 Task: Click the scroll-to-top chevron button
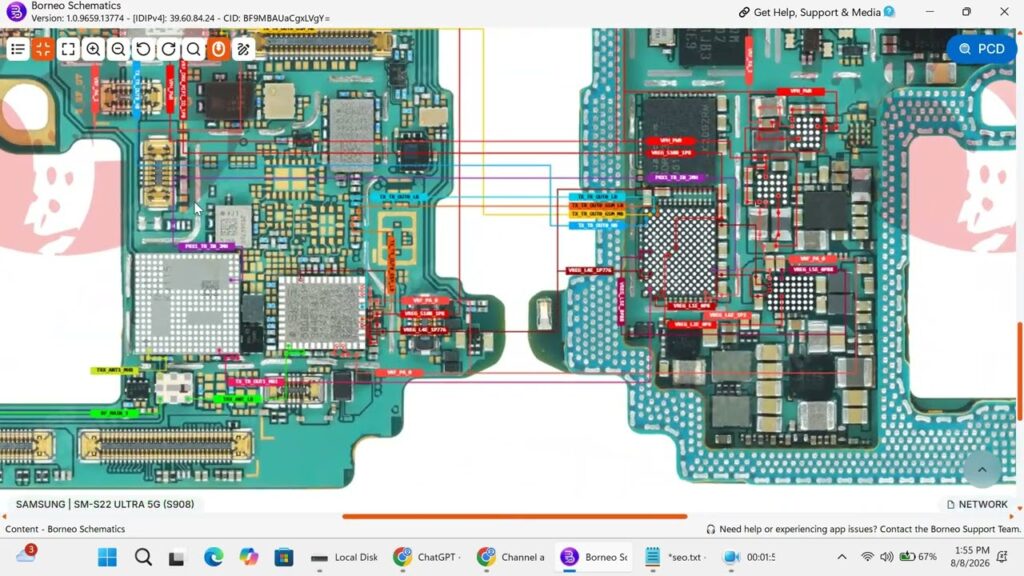(982, 470)
